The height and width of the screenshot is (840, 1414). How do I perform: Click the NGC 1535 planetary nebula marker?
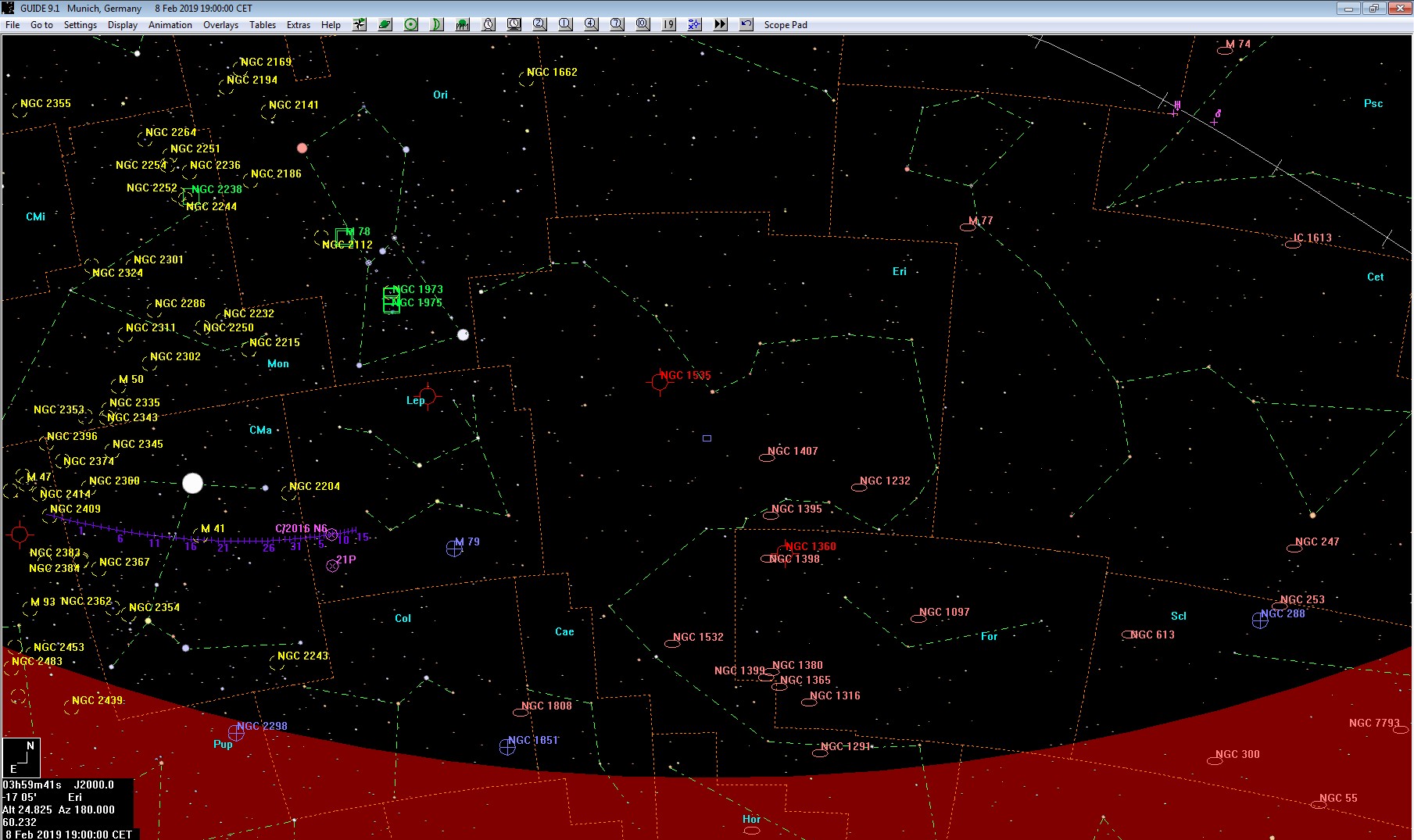coord(660,382)
